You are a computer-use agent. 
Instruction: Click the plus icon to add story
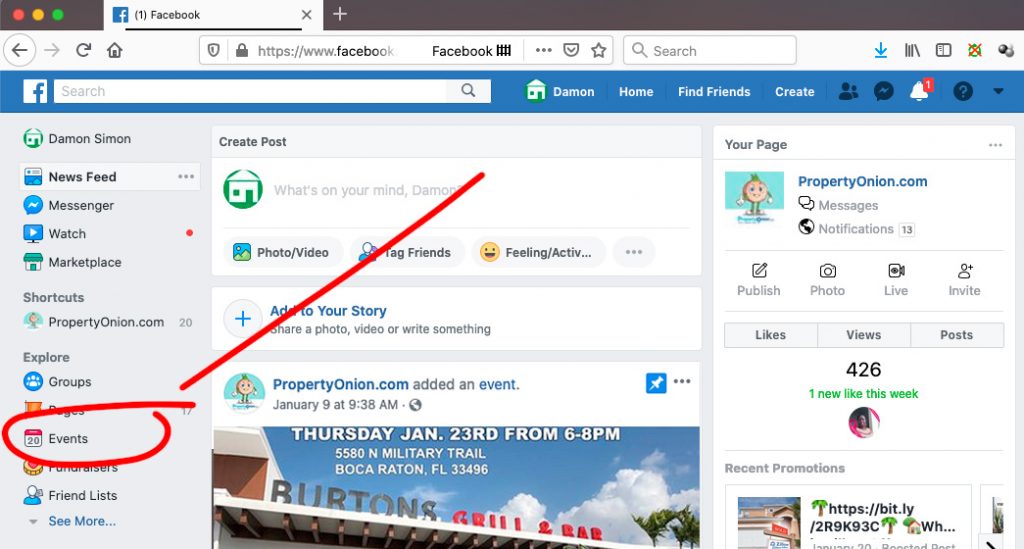click(243, 319)
